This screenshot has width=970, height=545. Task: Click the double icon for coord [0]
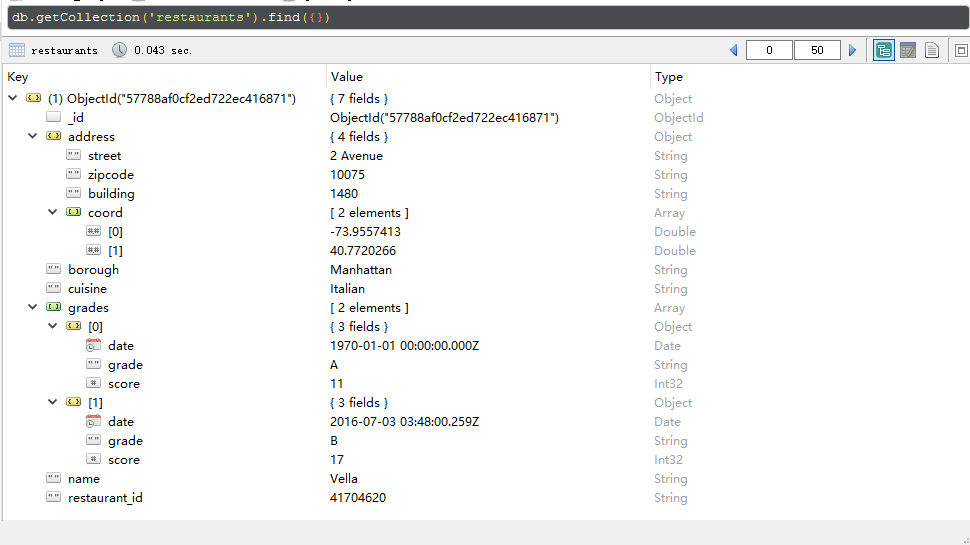point(93,231)
